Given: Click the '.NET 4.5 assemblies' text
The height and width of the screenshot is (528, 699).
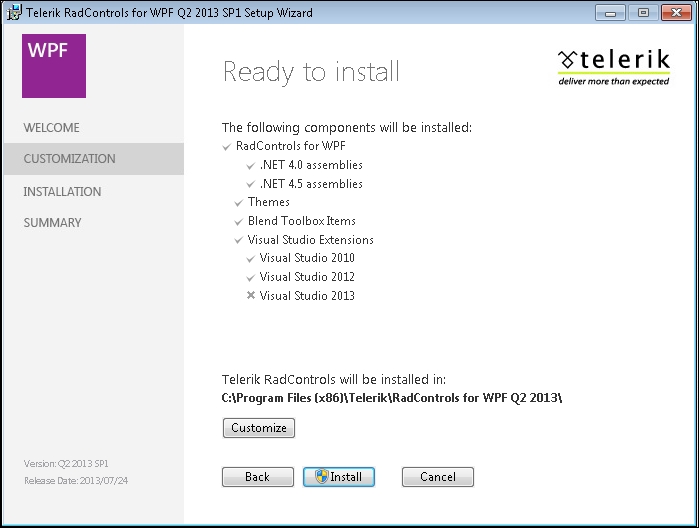Looking at the screenshot, I should (x=311, y=184).
